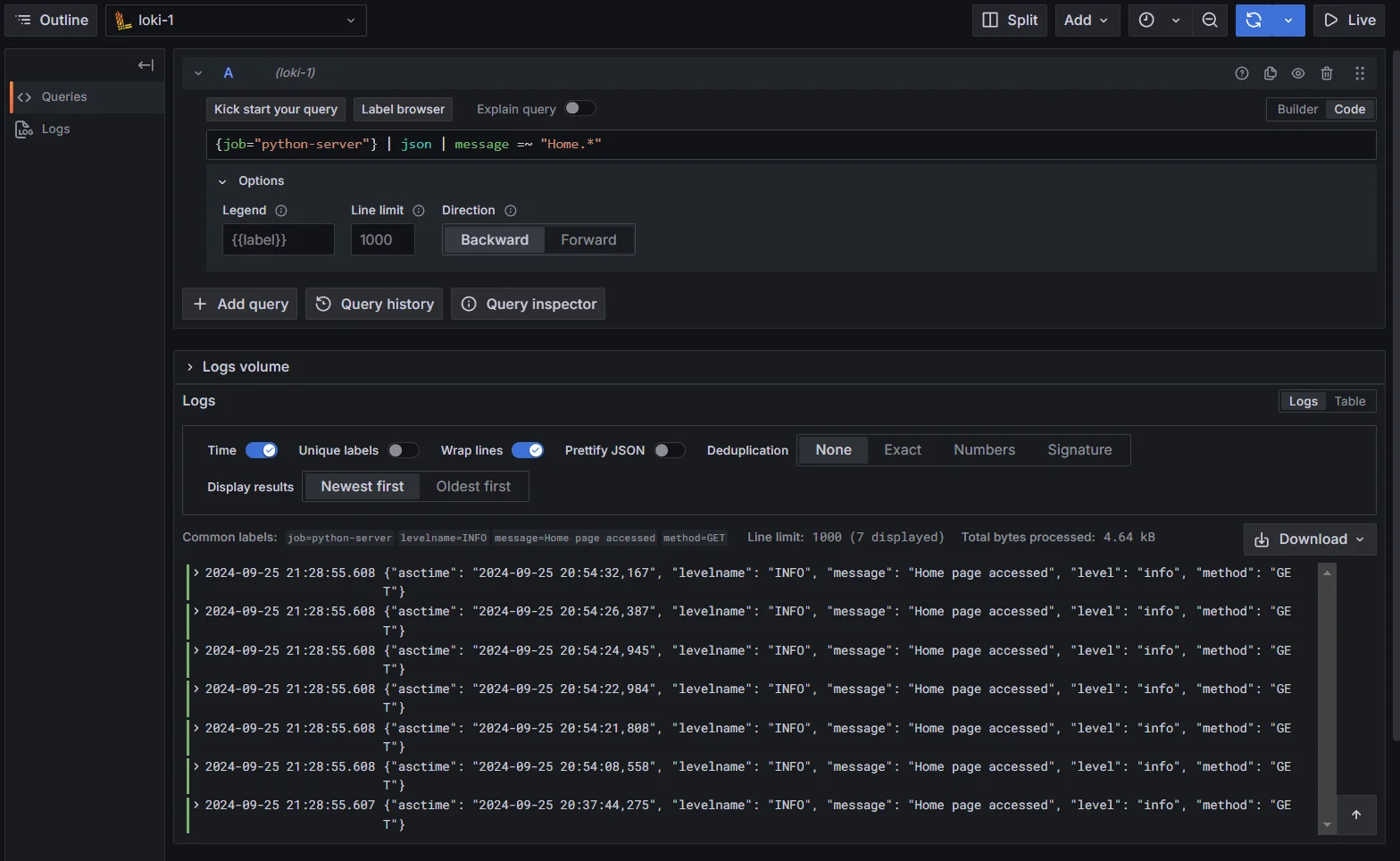Select Queries in outline sidebar
Viewport: 1400px width, 861px height.
pyautogui.click(x=87, y=96)
